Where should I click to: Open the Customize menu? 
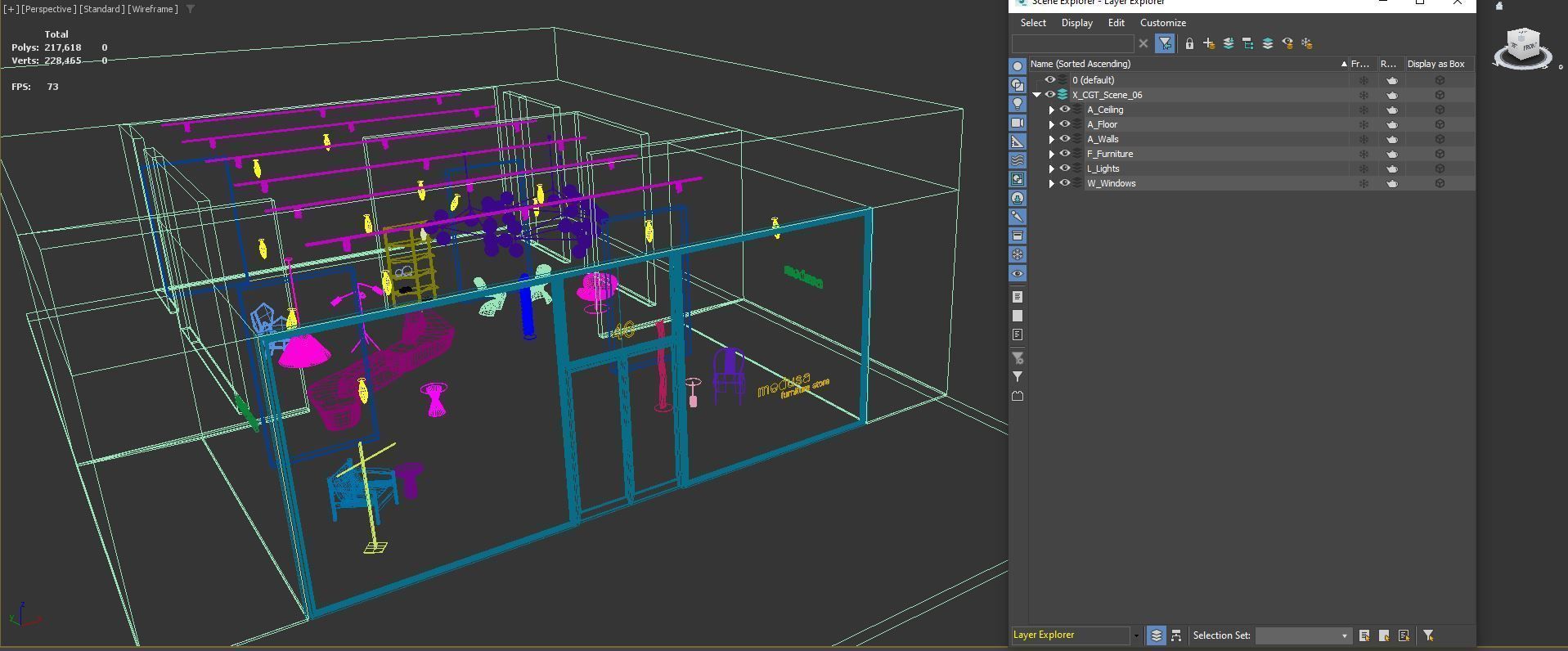pyautogui.click(x=1162, y=23)
